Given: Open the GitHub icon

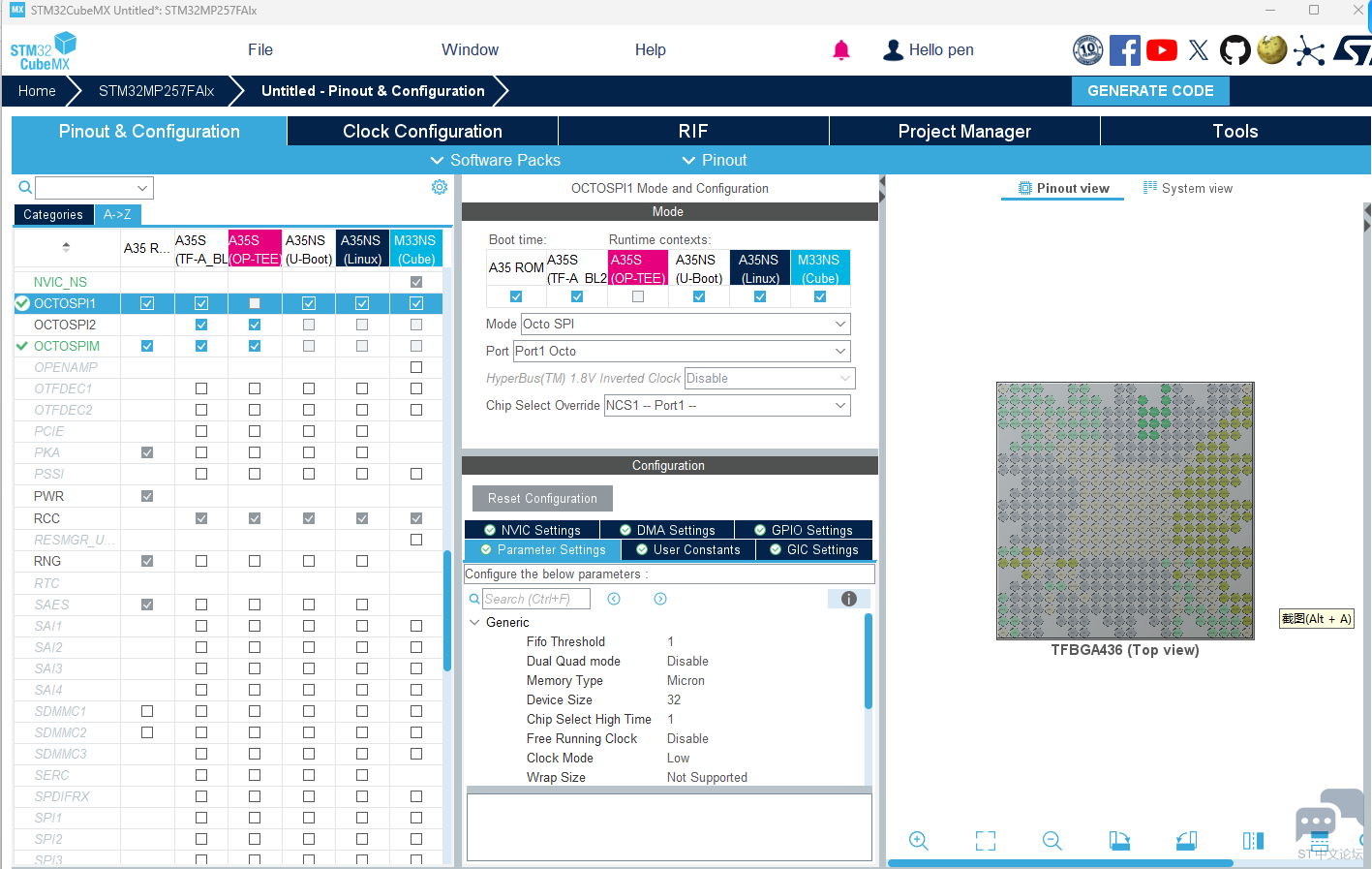Looking at the screenshot, I should pyautogui.click(x=1235, y=50).
